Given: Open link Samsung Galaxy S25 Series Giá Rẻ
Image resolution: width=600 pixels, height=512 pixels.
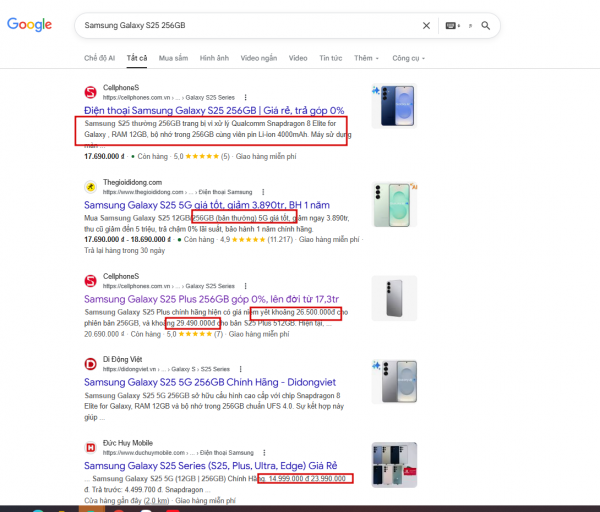Looking at the screenshot, I should pyautogui.click(x=210, y=466).
